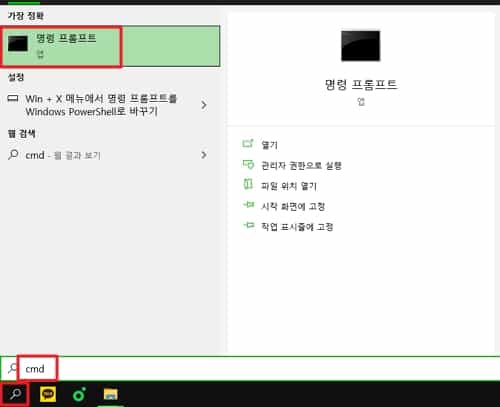Click the magnifier icon in search box
Viewport: 500px width, 407px height.
click(12, 368)
